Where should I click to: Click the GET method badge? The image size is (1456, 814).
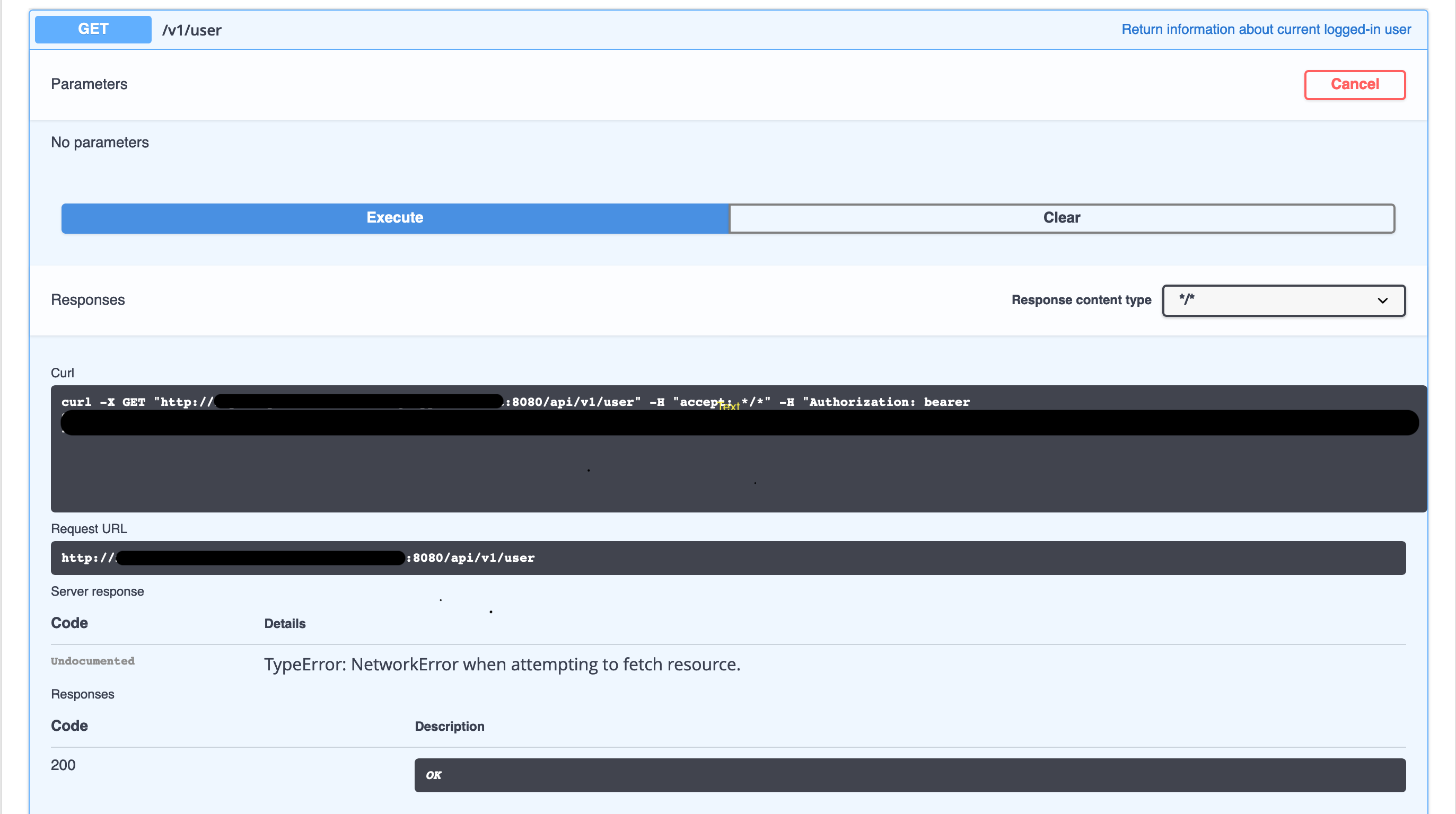coord(92,29)
